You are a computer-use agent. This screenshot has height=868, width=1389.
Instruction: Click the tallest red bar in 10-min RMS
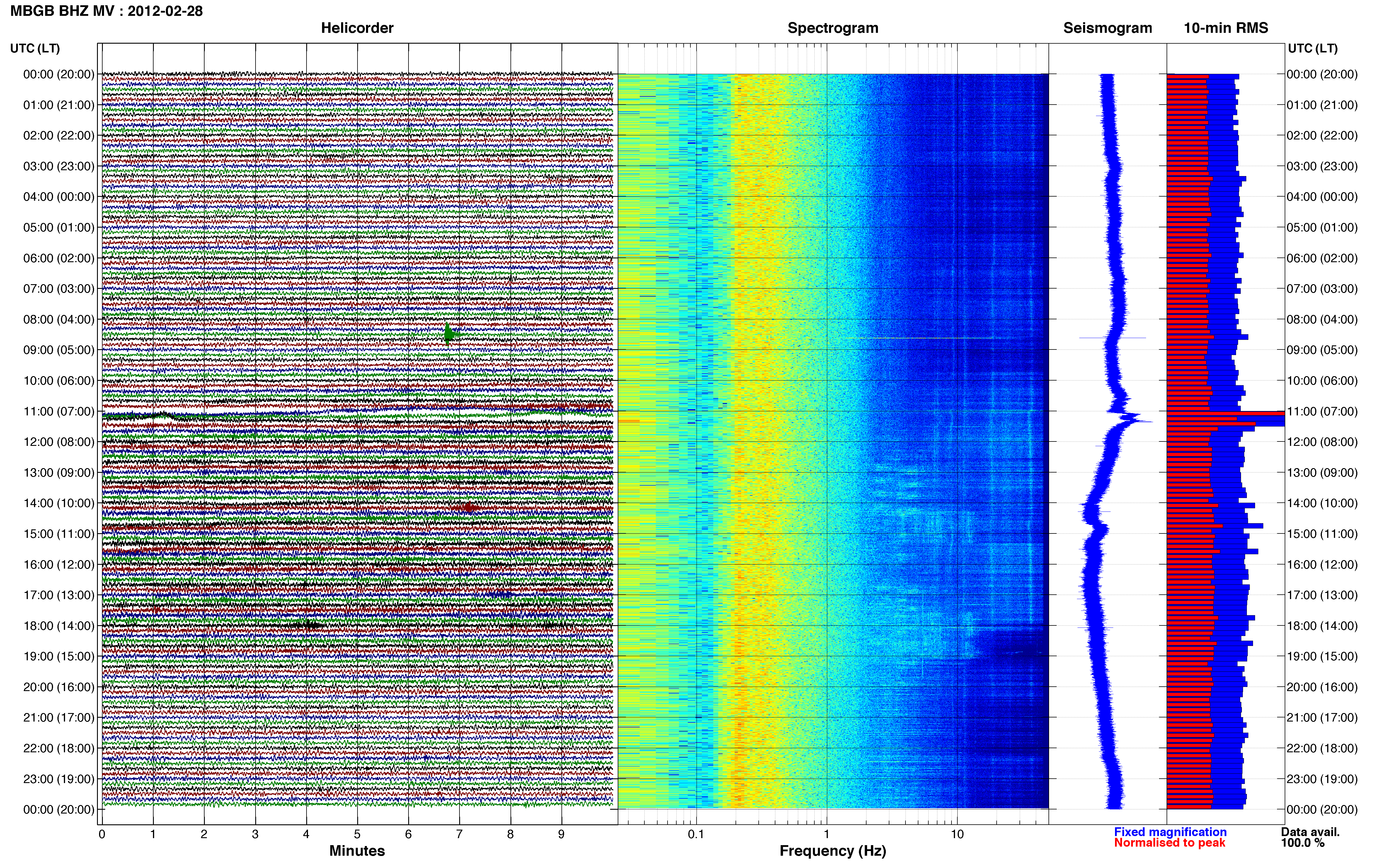1225,413
